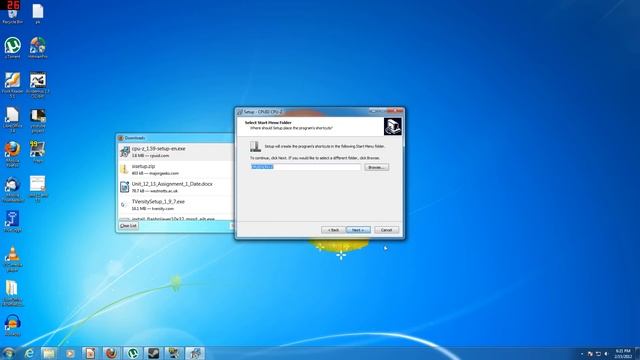Click Browse to choose Start Menu folder
This screenshot has width=640, height=360.
[376, 167]
